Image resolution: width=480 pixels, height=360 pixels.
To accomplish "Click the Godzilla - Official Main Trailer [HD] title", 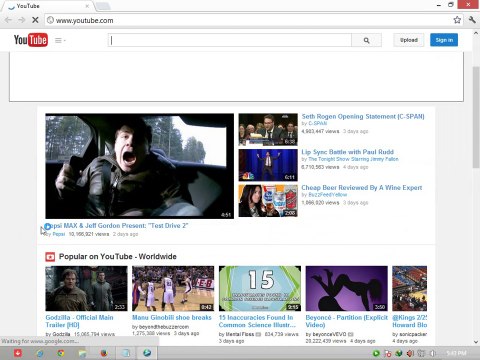I will click(79, 321).
